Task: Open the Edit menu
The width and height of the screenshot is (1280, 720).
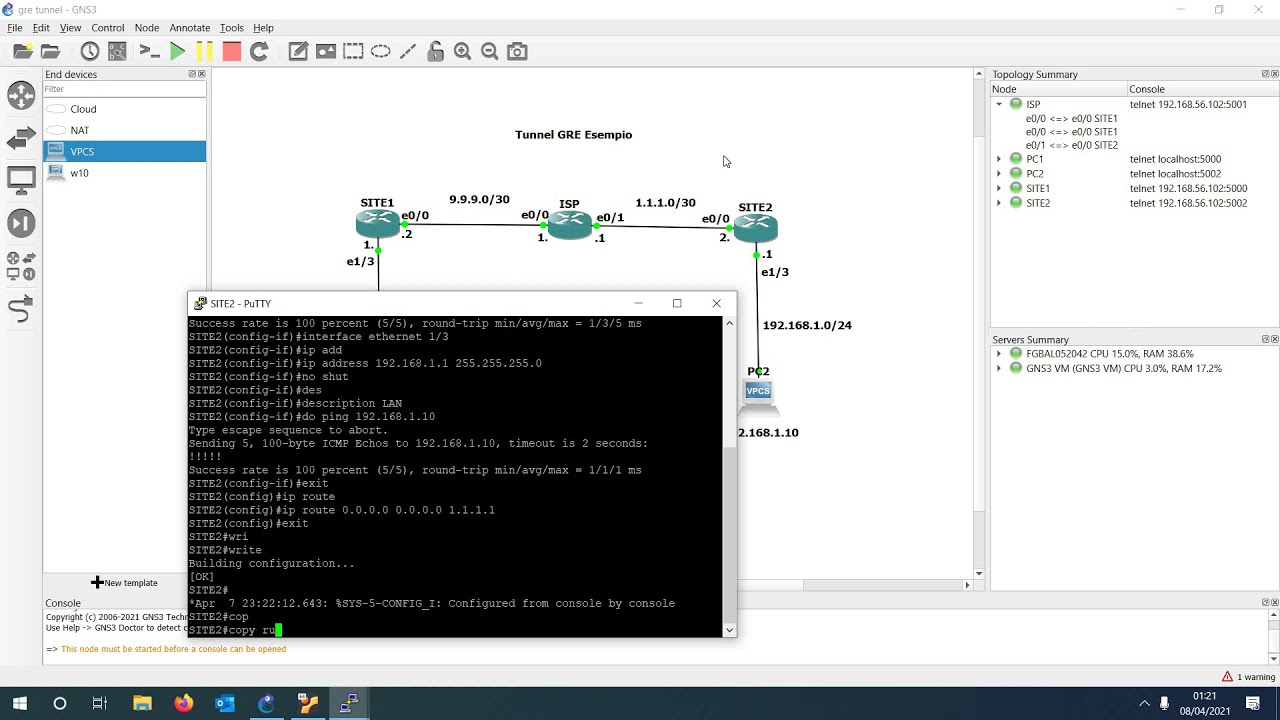Action: (x=41, y=28)
